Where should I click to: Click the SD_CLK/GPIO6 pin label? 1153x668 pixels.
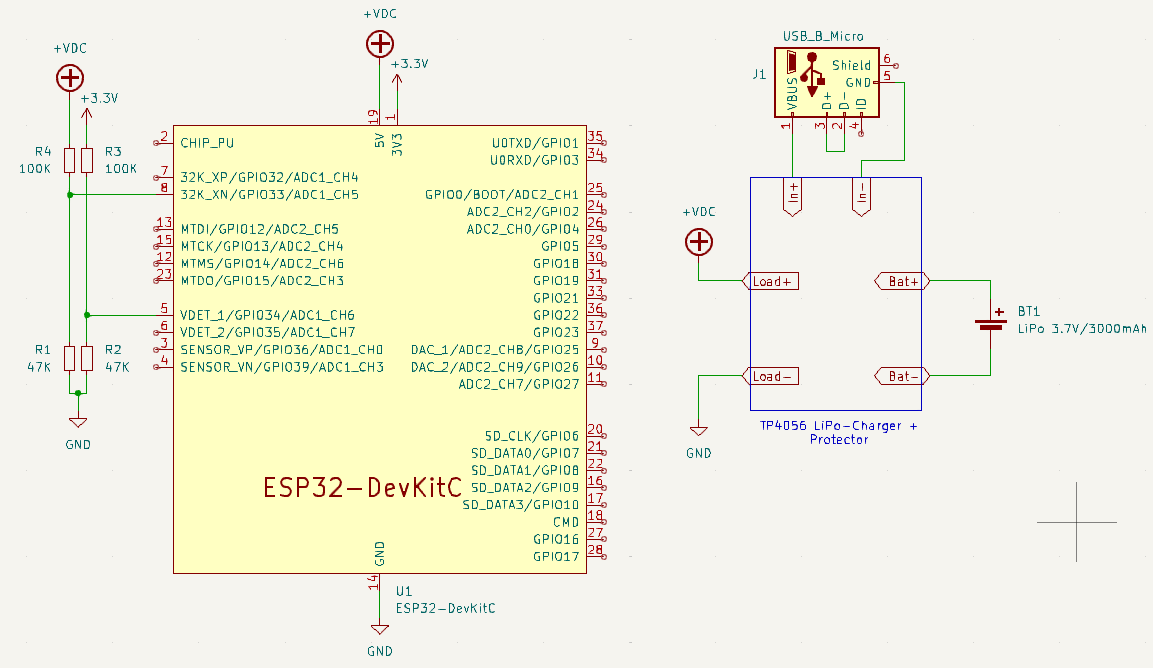tap(532, 436)
